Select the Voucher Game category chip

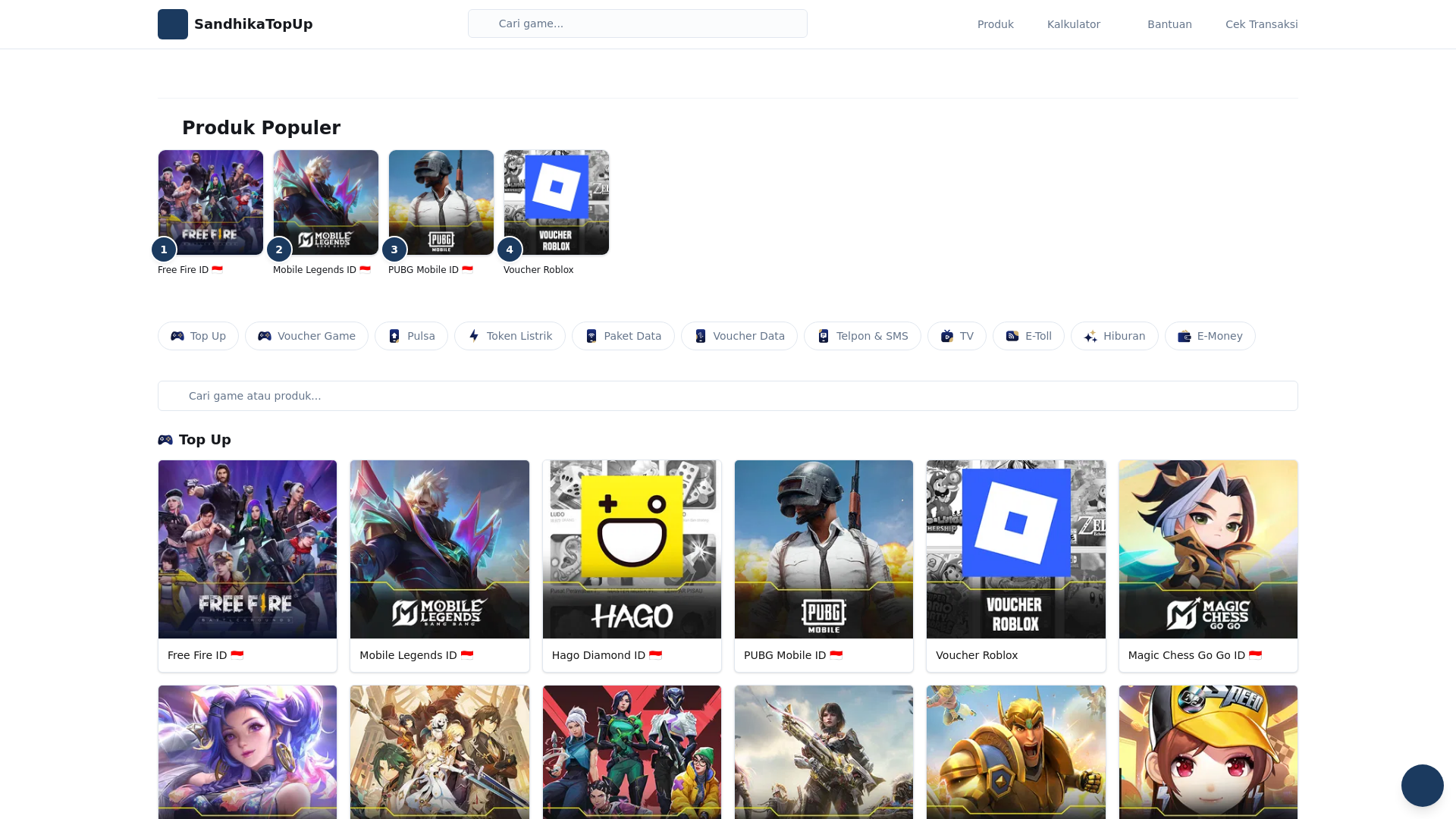click(306, 336)
